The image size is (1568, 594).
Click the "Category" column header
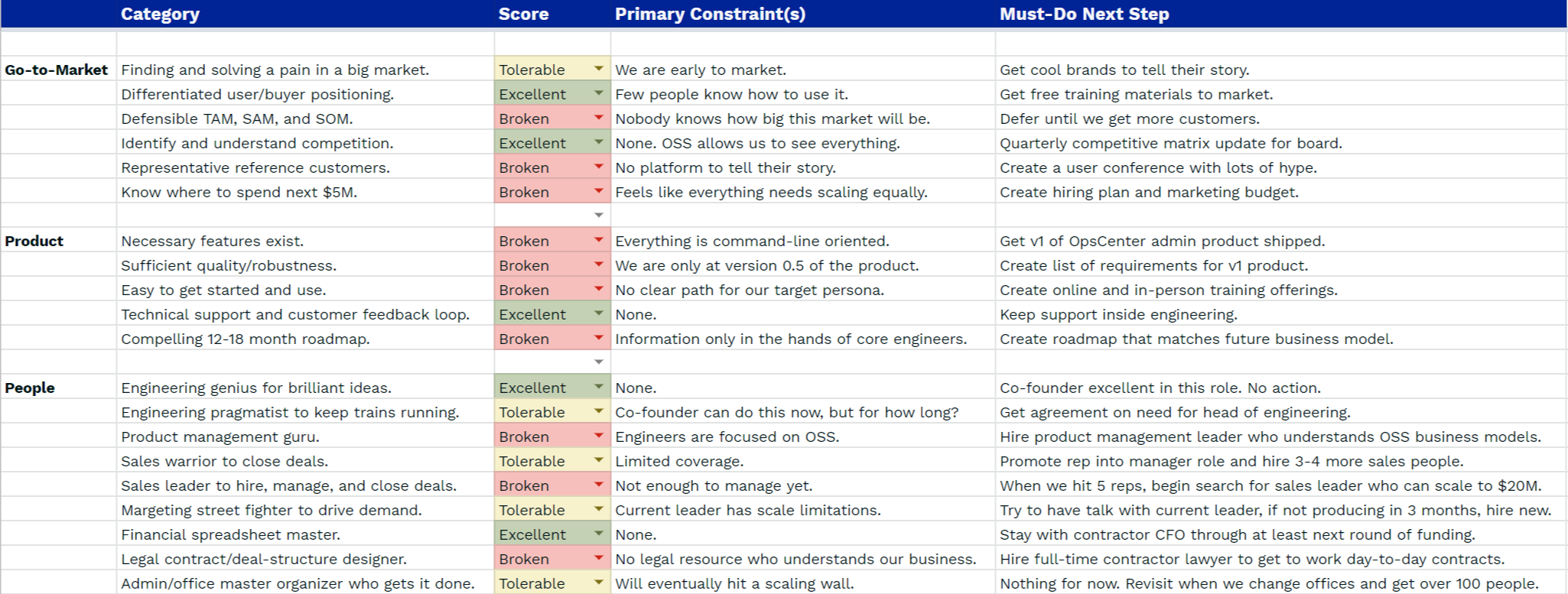pos(161,14)
